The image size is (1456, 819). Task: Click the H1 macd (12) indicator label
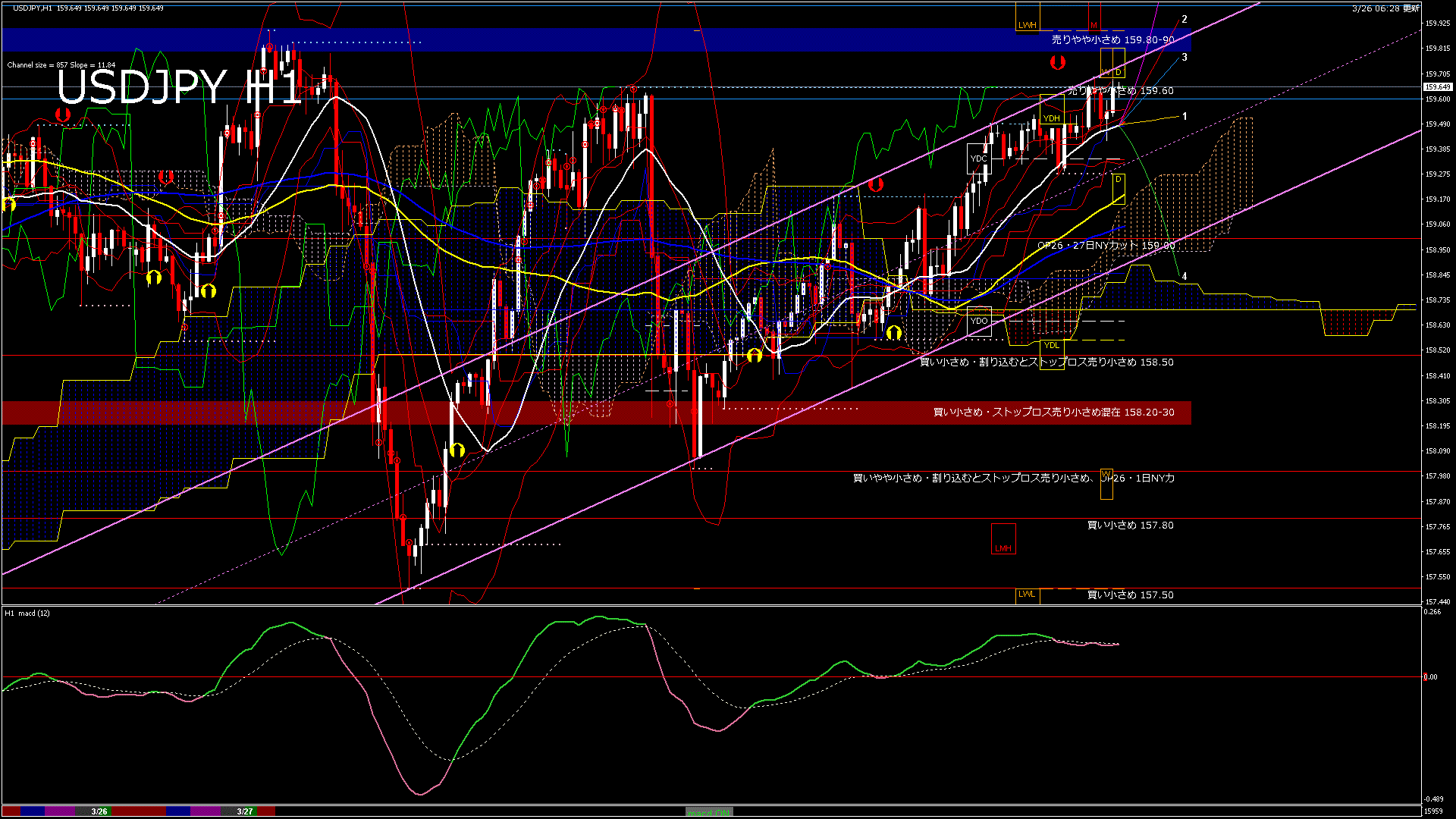tap(28, 614)
